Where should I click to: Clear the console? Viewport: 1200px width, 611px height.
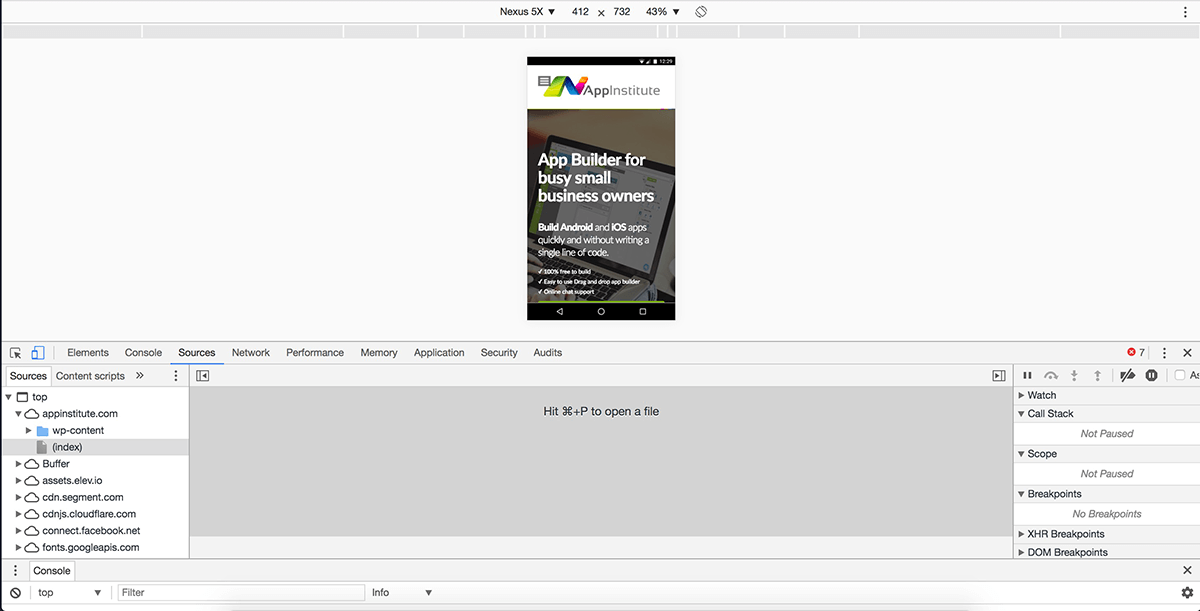pyautogui.click(x=16, y=593)
